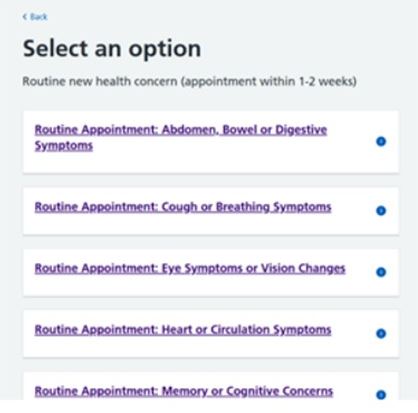Click the 'Routine new health concern' subtitle text
Screen dimensions: 418x413
coord(189,81)
